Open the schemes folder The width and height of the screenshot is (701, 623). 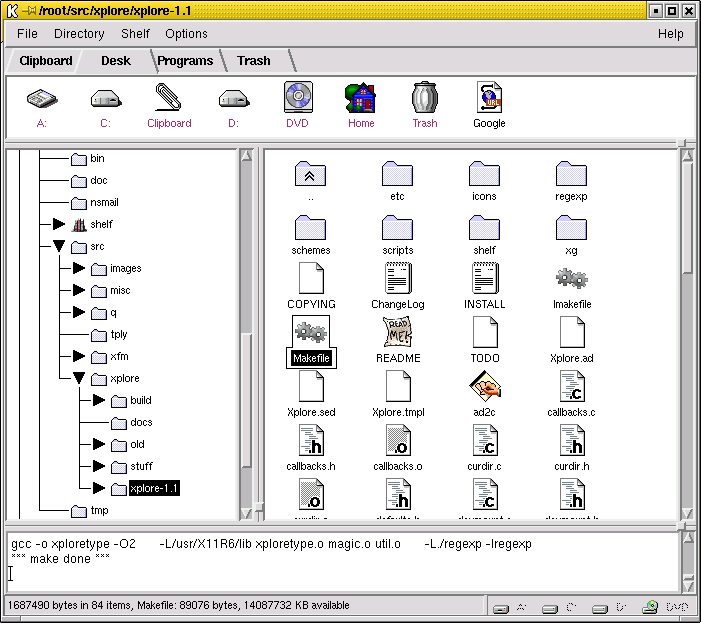[310, 228]
